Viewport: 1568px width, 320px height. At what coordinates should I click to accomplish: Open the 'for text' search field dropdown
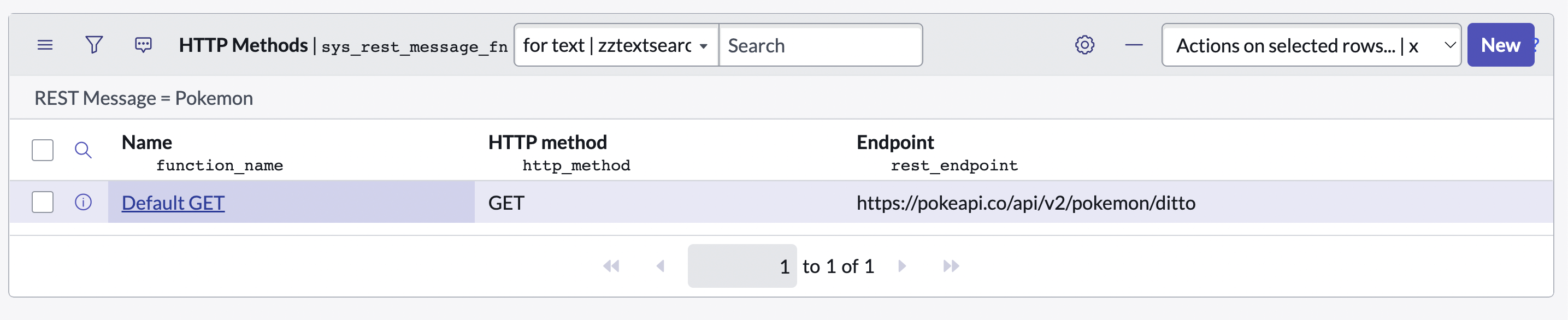(x=615, y=45)
